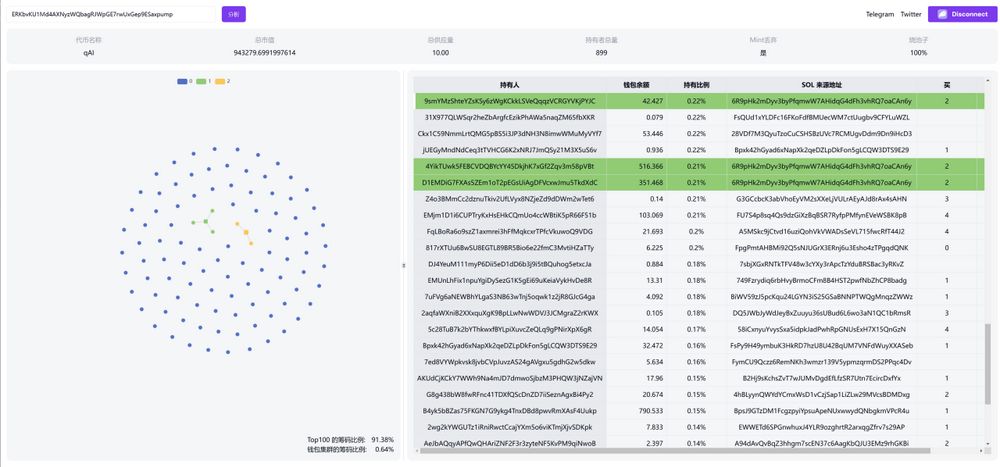
Task: Select the holder row starting with 9smYMz
Action: [x=510, y=101]
